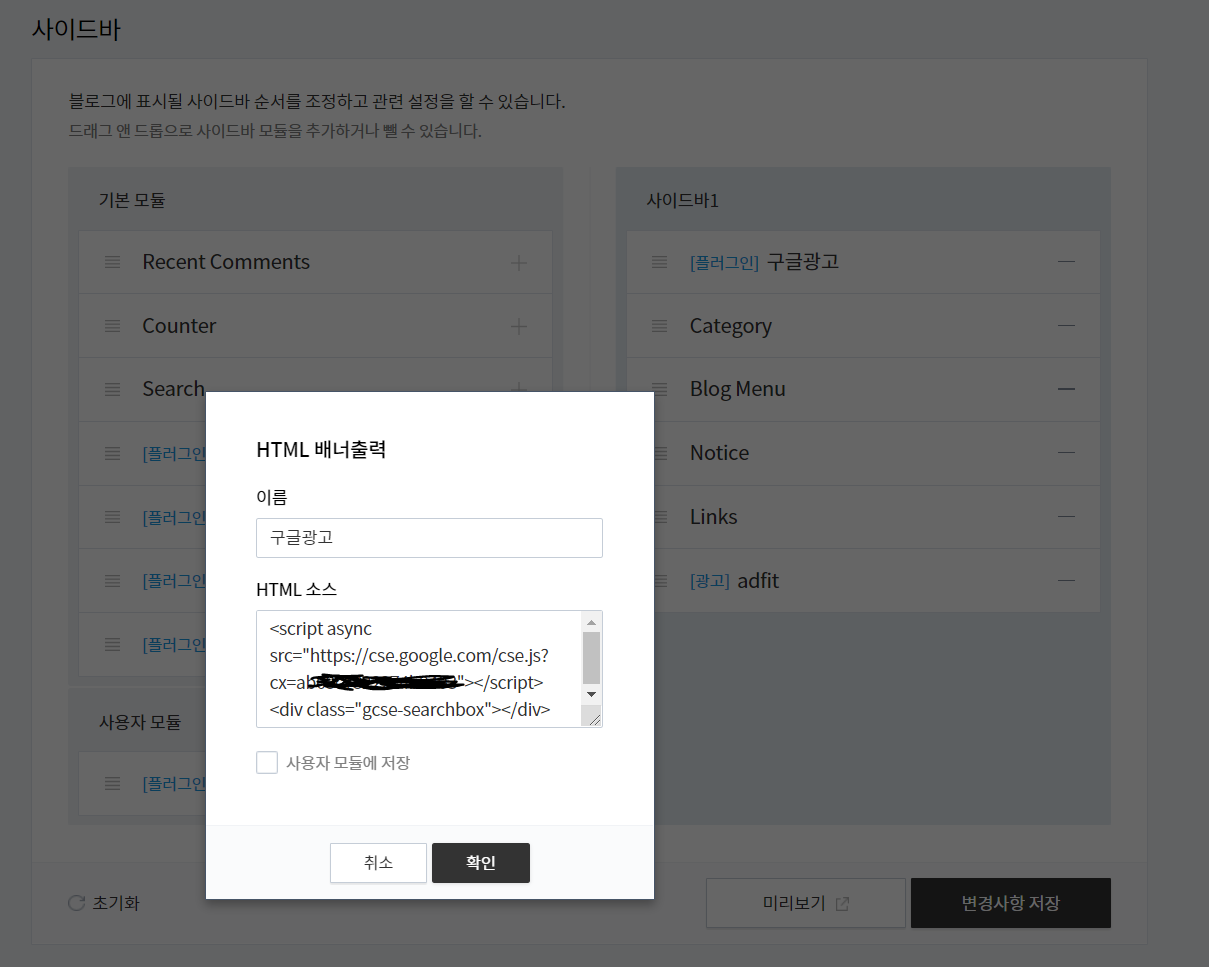Grab the Counter drag handle
1209x967 pixels.
[113, 326]
